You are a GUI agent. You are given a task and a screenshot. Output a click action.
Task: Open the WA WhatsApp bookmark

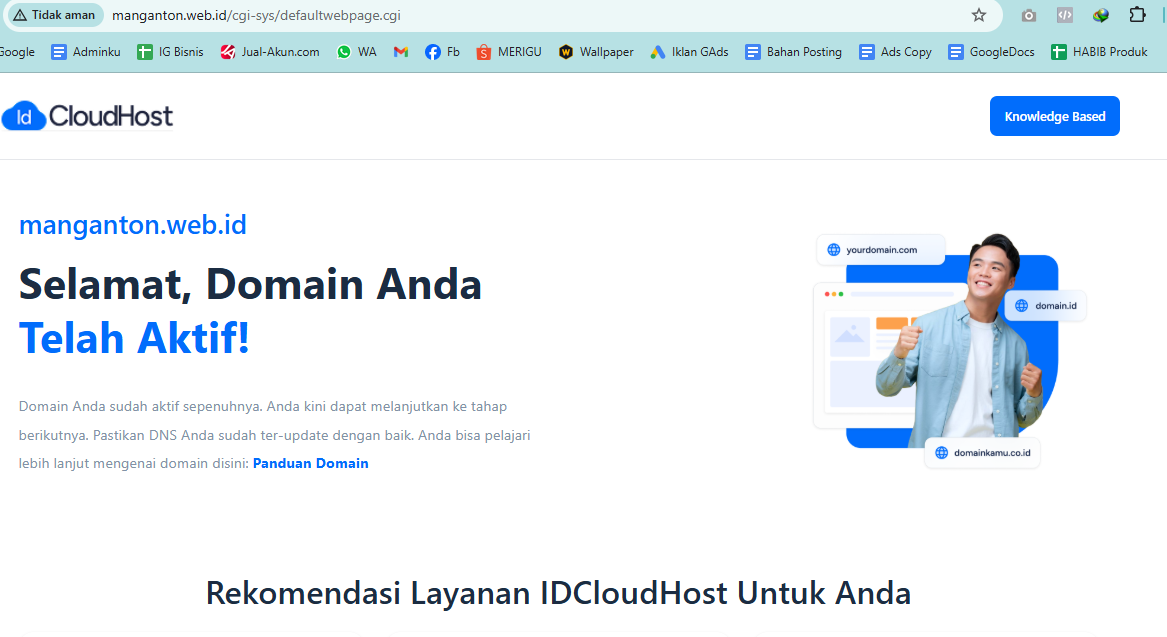point(357,52)
